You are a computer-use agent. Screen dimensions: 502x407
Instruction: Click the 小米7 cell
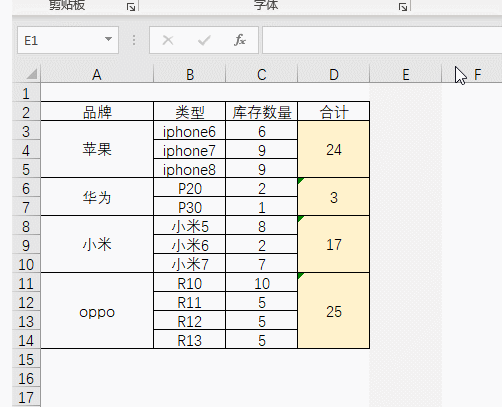(x=190, y=263)
